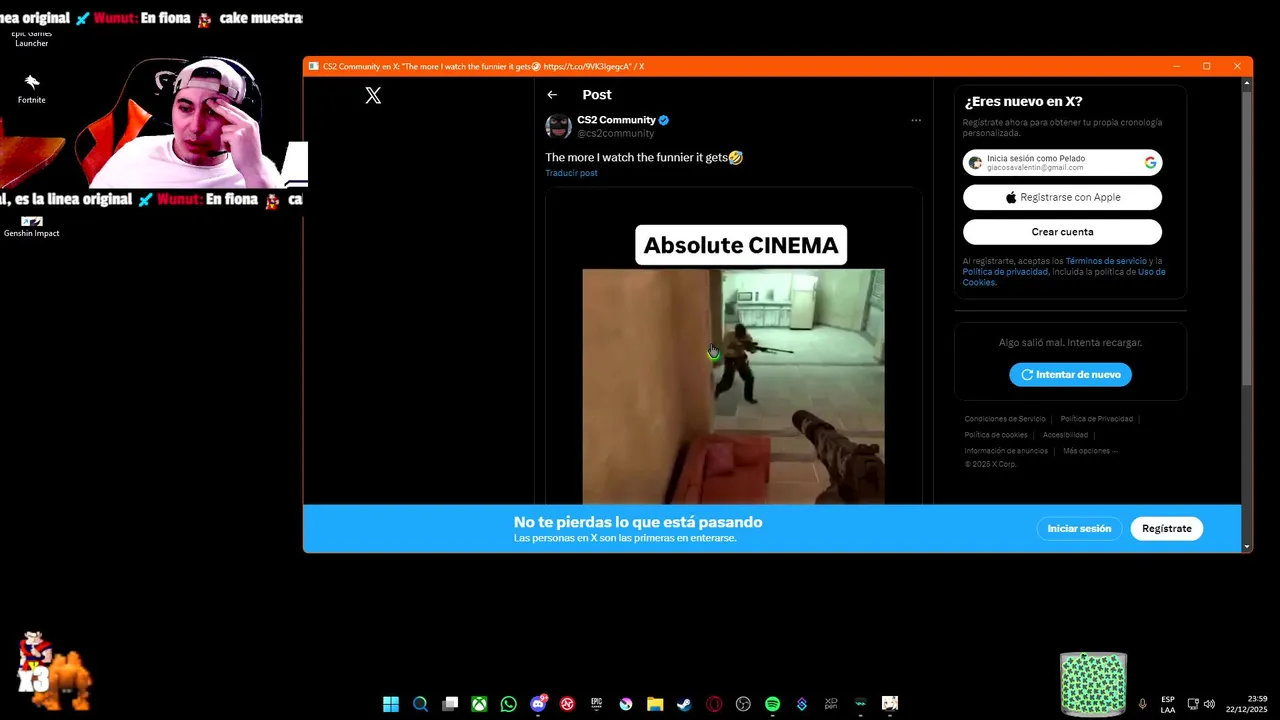
Task: Open File Explorer from the taskbar
Action: 655,704
